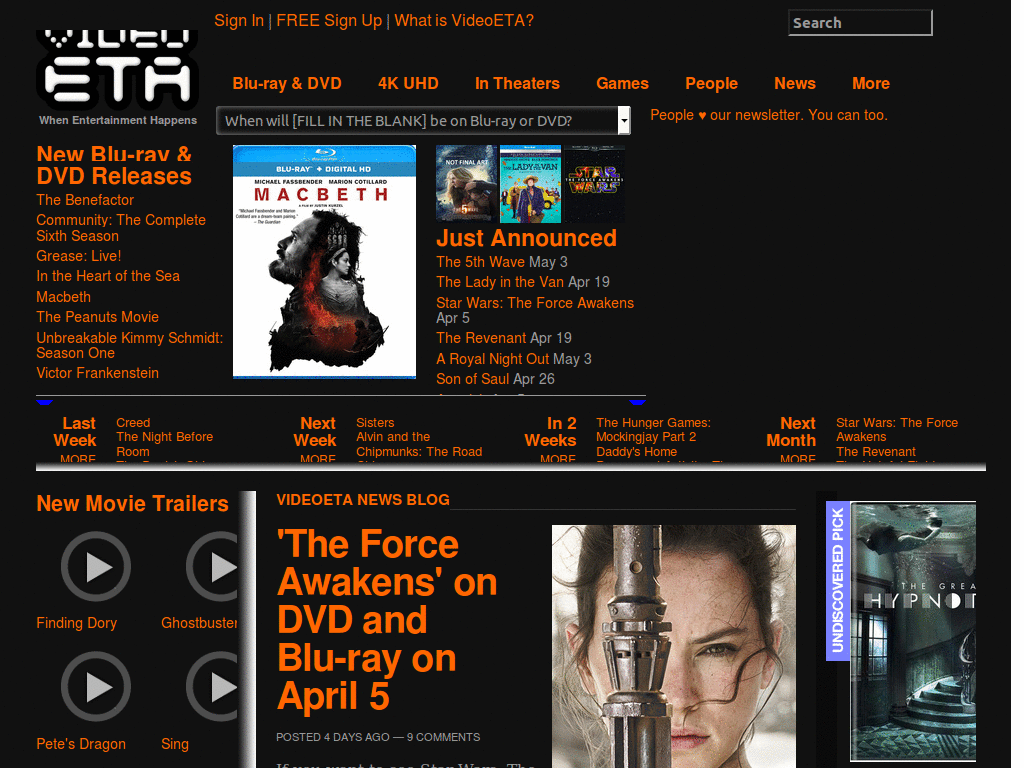Image resolution: width=1024 pixels, height=768 pixels.
Task: Open the Undiscovered Pick poster
Action: pyautogui.click(x=913, y=632)
